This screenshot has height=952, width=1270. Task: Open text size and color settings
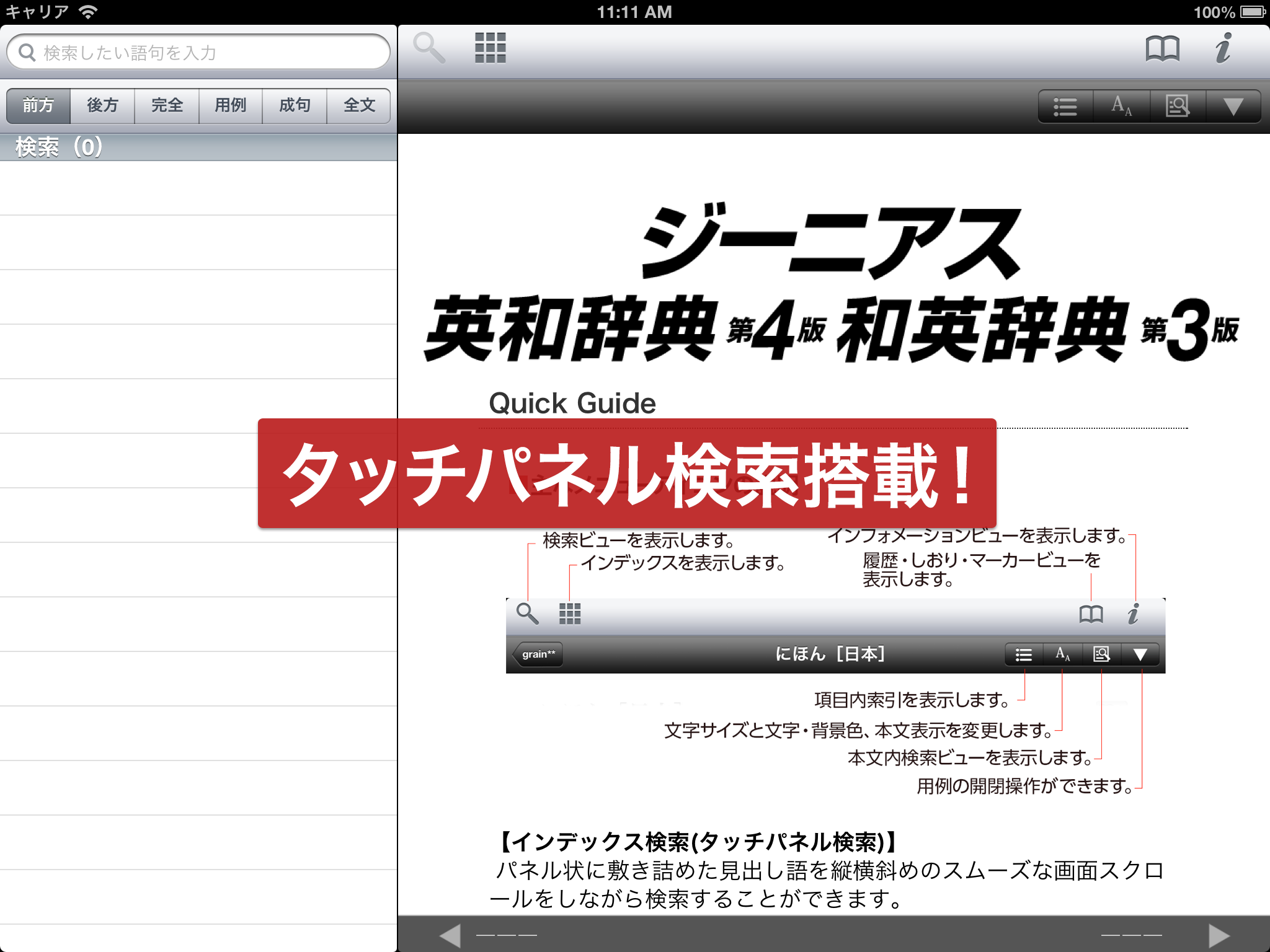click(1121, 107)
